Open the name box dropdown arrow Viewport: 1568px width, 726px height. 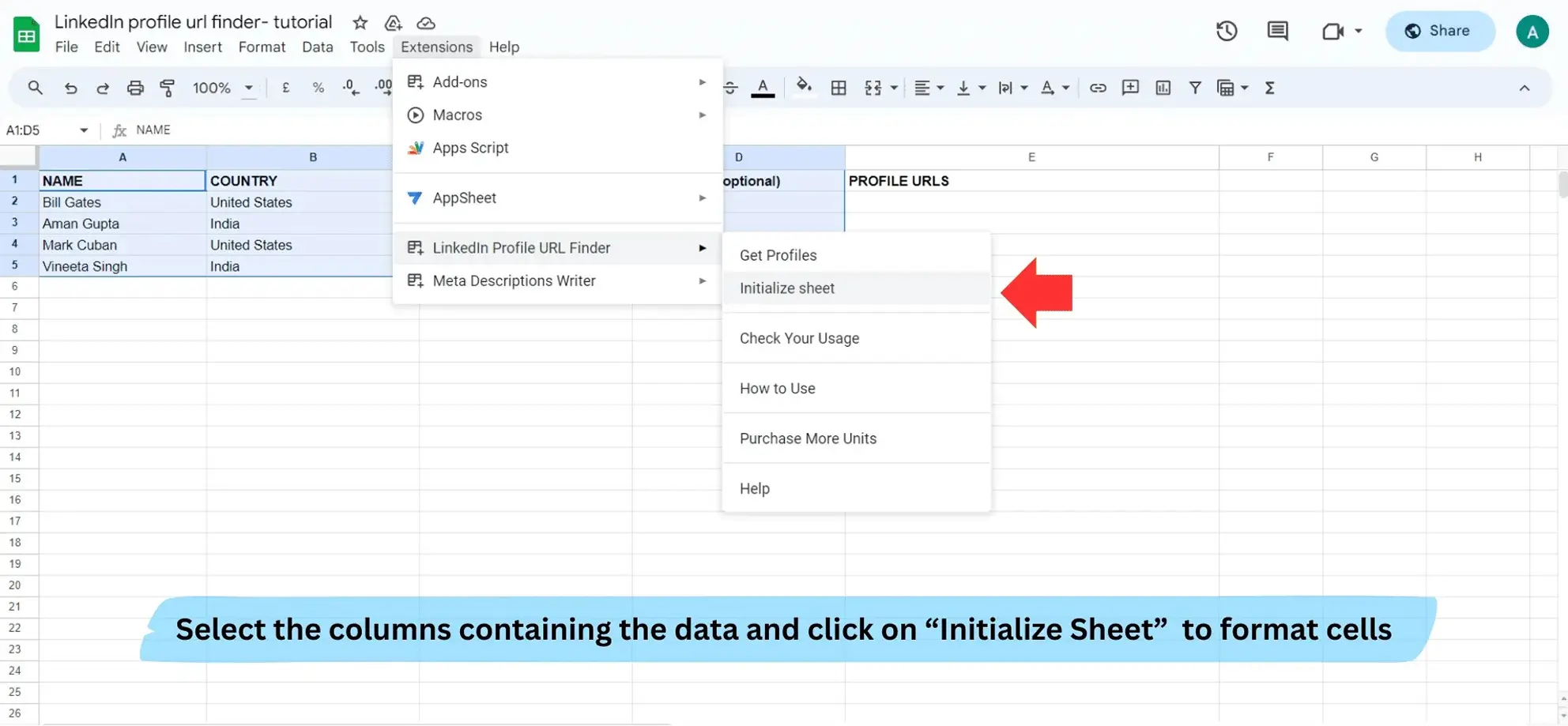[x=84, y=130]
